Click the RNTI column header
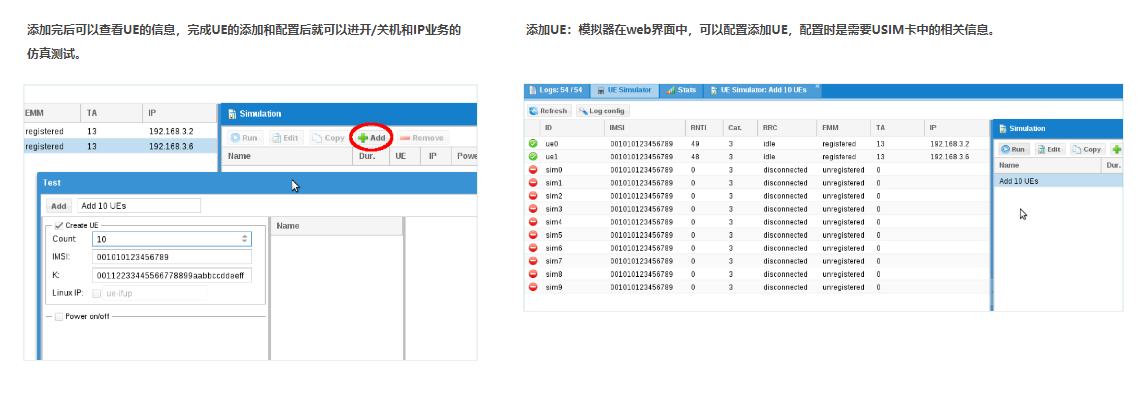Image resolution: width=1141 pixels, height=396 pixels. pyautogui.click(x=704, y=127)
